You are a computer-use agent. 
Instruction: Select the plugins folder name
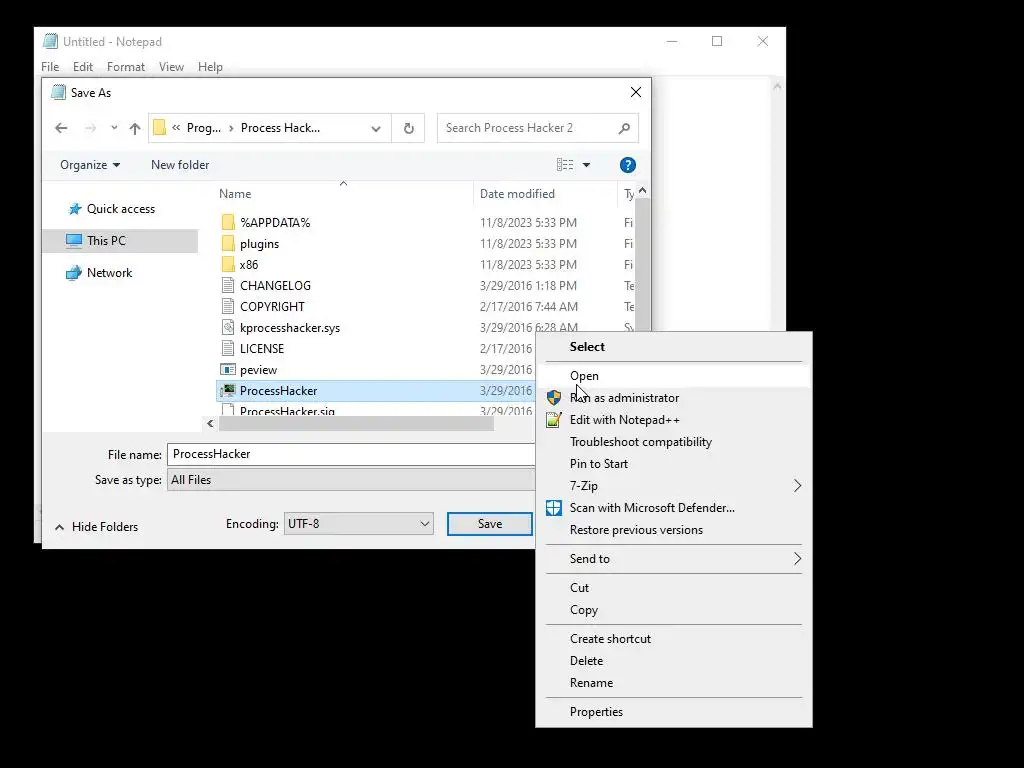click(259, 244)
